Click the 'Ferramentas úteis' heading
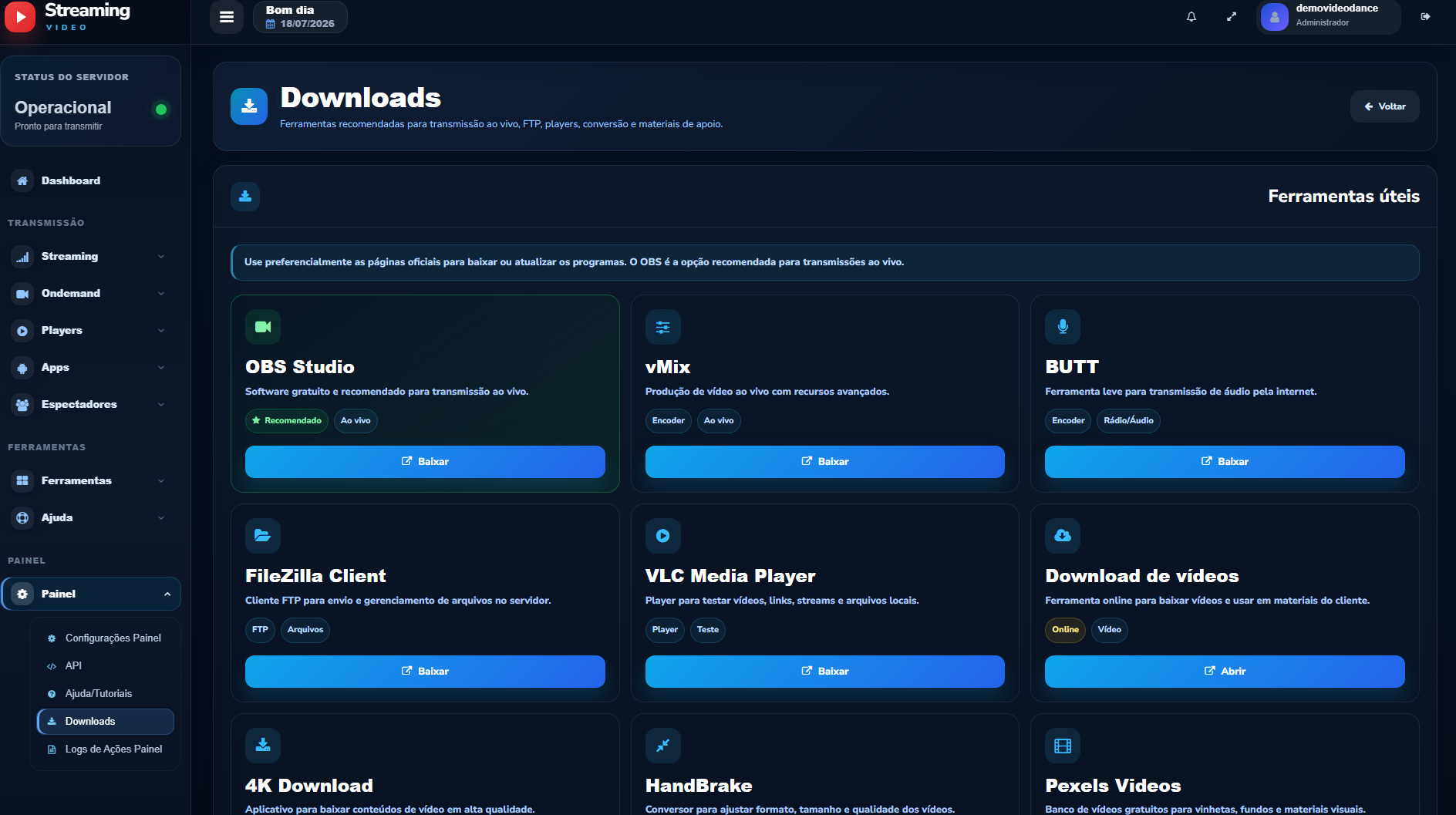This screenshot has width=1456, height=815. 1343,196
